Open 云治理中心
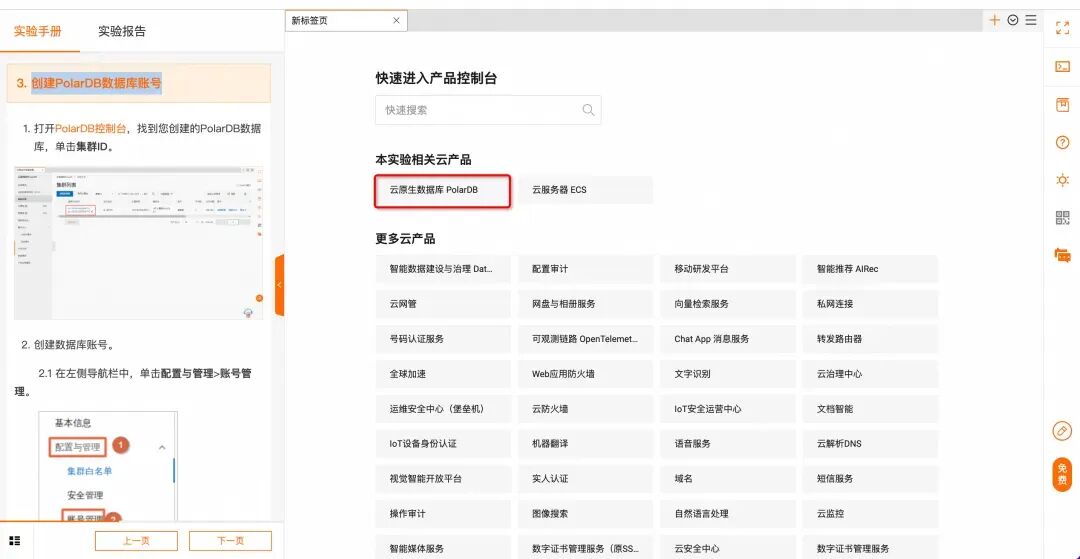This screenshot has width=1080, height=559. pyautogui.click(x=871, y=375)
